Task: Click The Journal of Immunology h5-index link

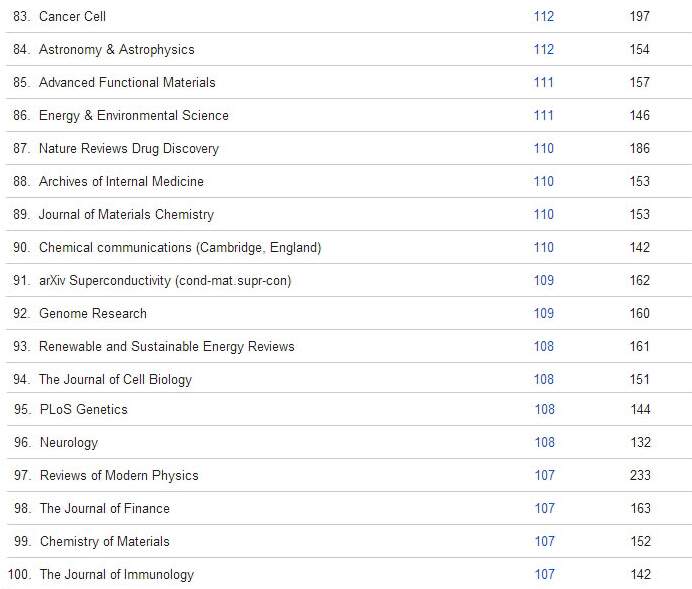Action: click(x=544, y=574)
